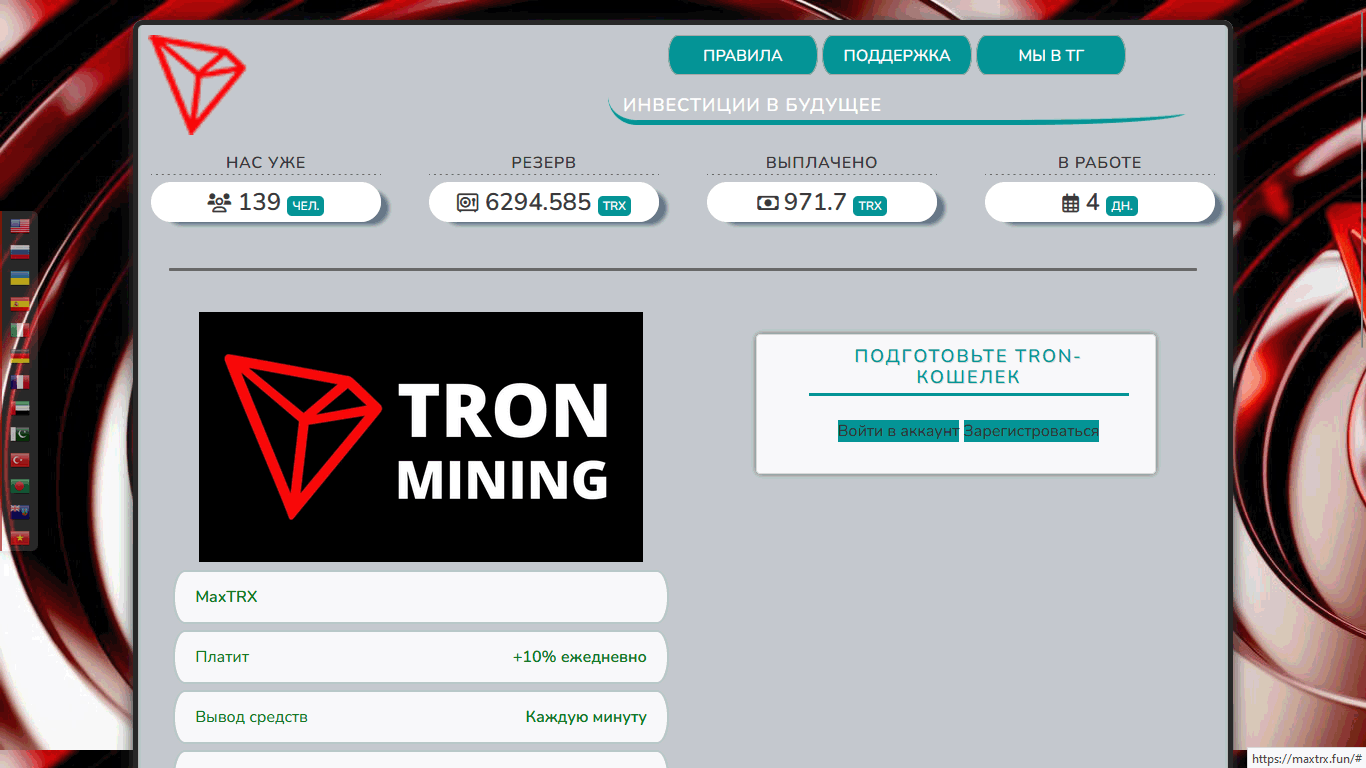Click the calendar icon in the В РАБОТЕ counter
Screen dimensions: 1366x768
pyautogui.click(x=1071, y=203)
